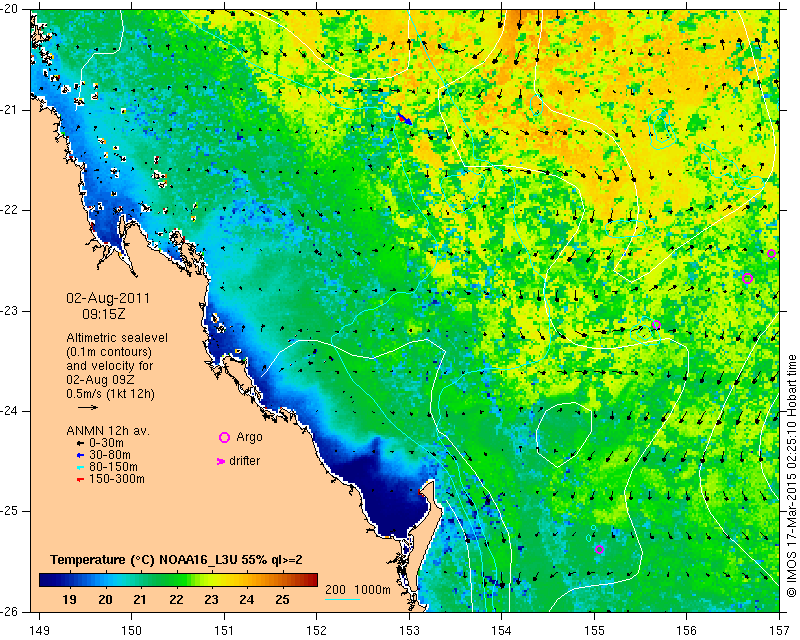Click the blue 30-80m arrow legend symbol
The height and width of the screenshot is (640, 800).
[80, 455]
